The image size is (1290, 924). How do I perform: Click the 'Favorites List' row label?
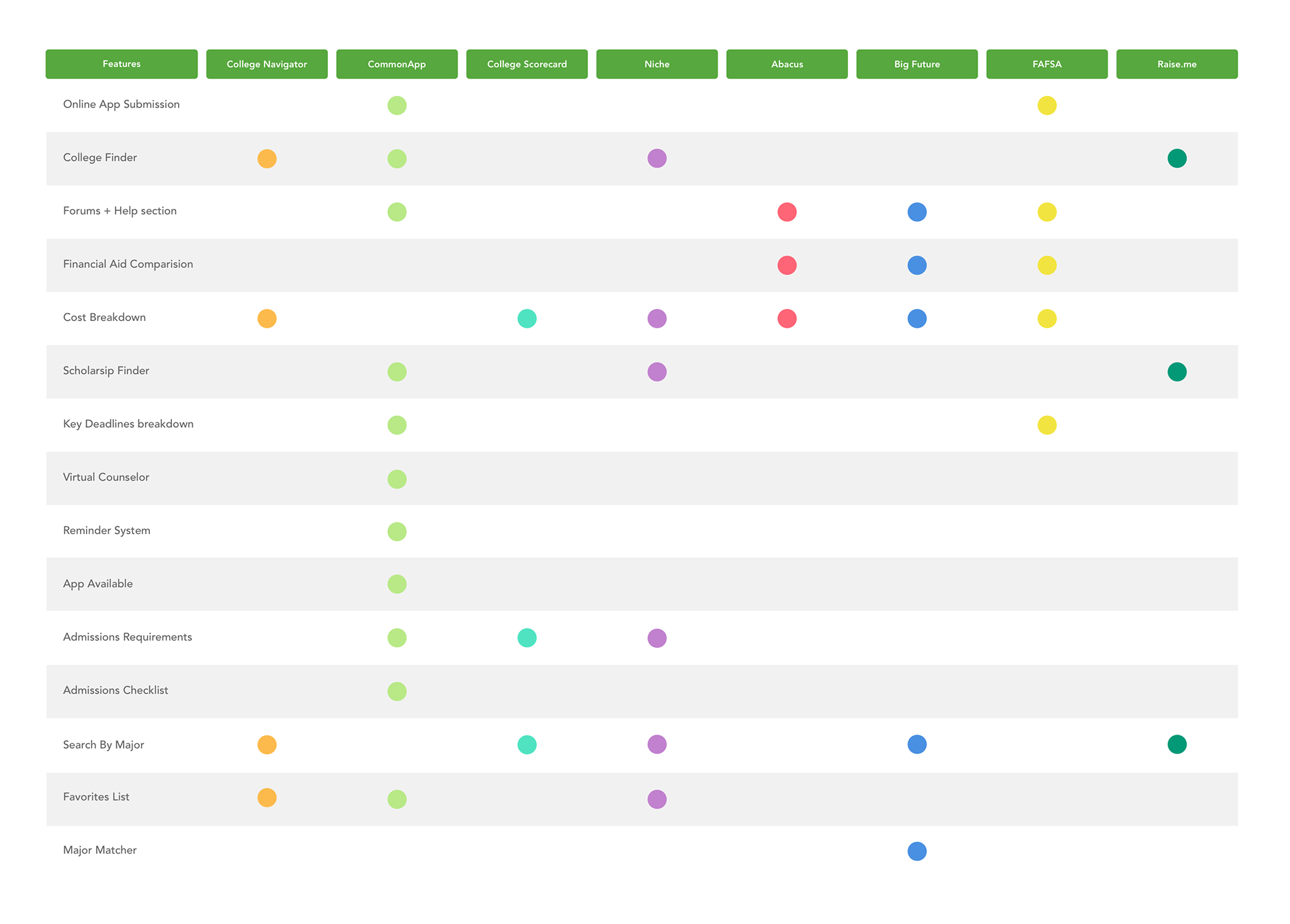[96, 796]
